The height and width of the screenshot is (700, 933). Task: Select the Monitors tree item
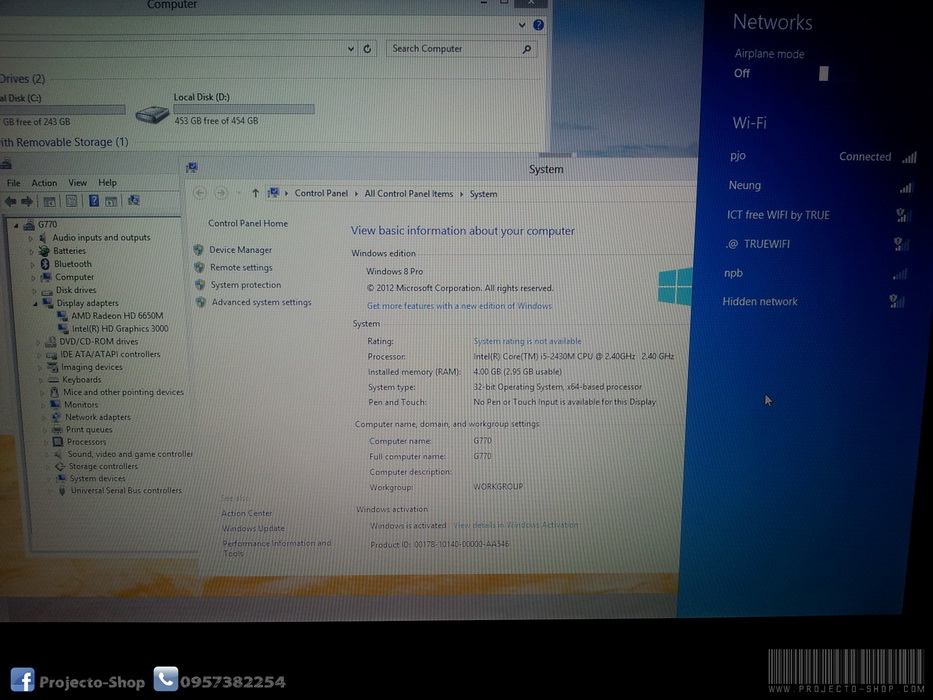[x=81, y=405]
